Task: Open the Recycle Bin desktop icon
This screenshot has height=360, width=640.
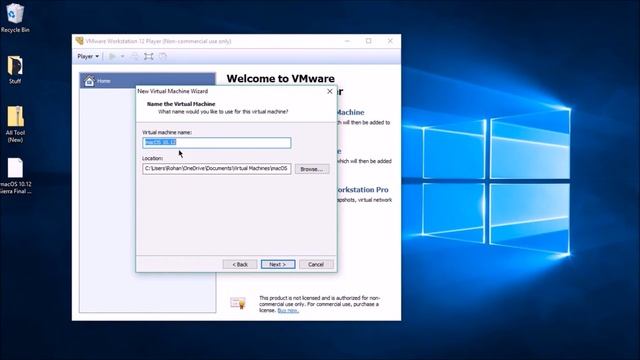Action: tap(15, 18)
